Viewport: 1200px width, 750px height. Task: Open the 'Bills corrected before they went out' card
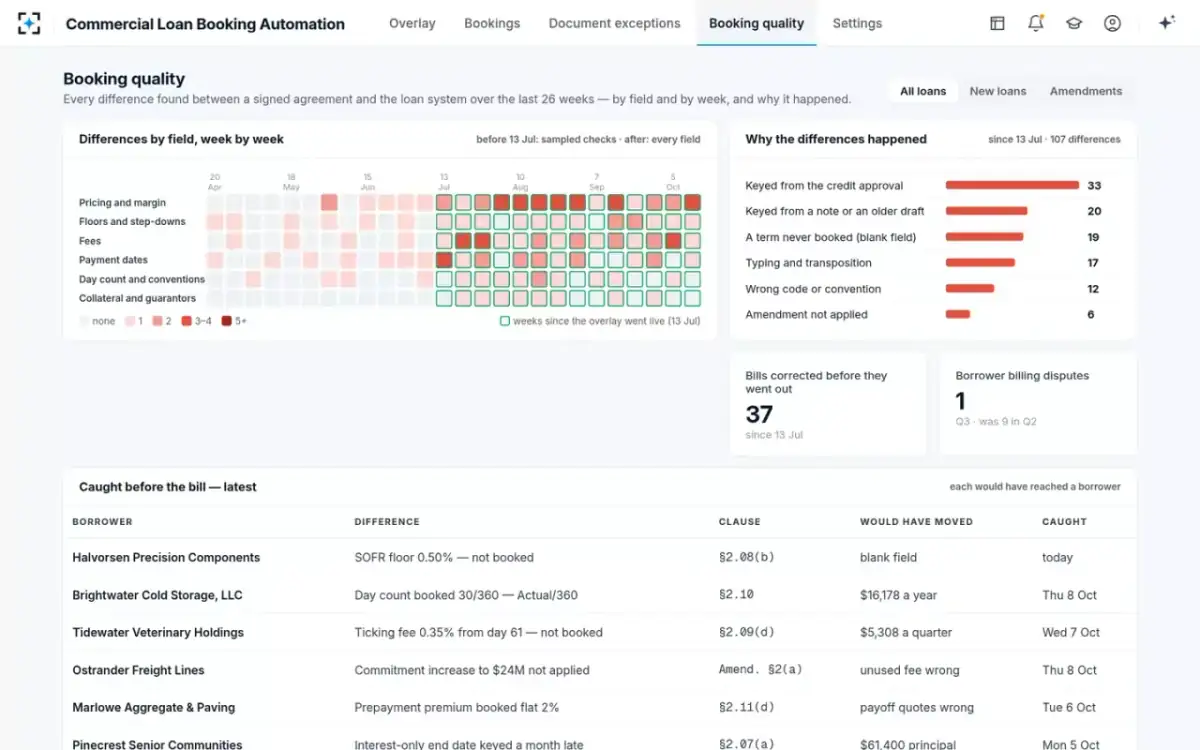pos(828,404)
